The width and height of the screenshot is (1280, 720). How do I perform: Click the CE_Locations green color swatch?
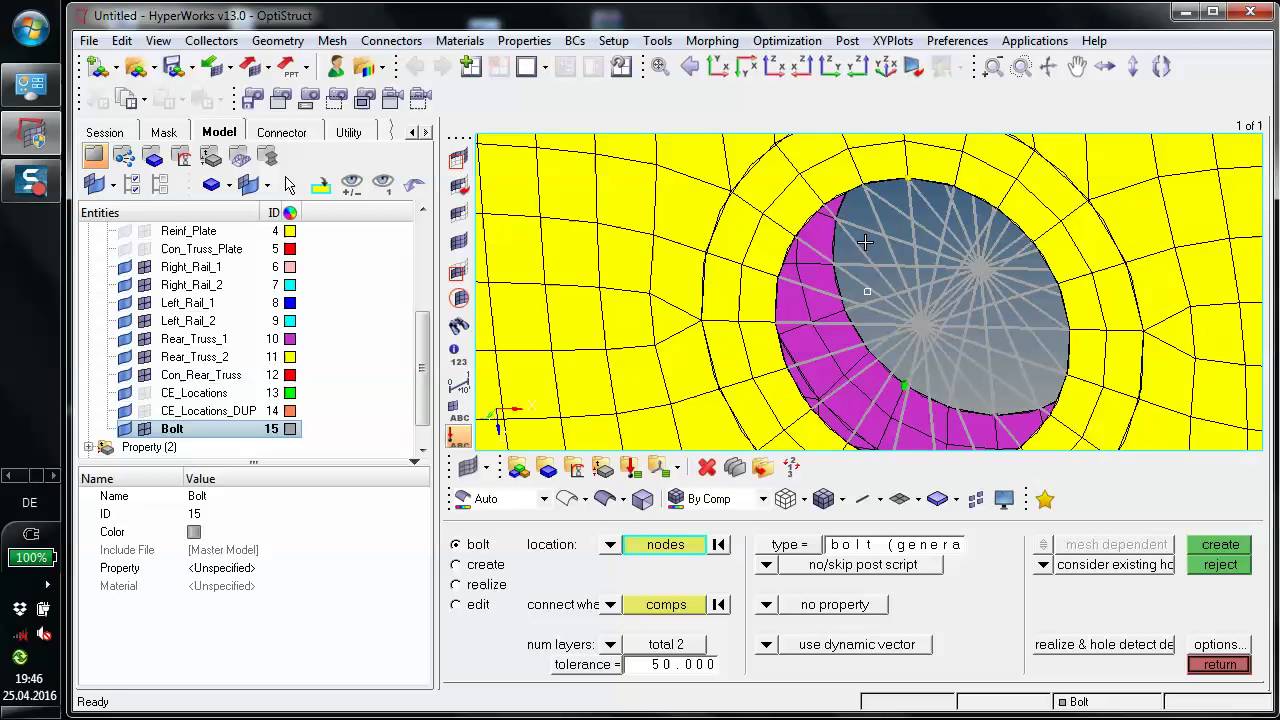point(290,393)
